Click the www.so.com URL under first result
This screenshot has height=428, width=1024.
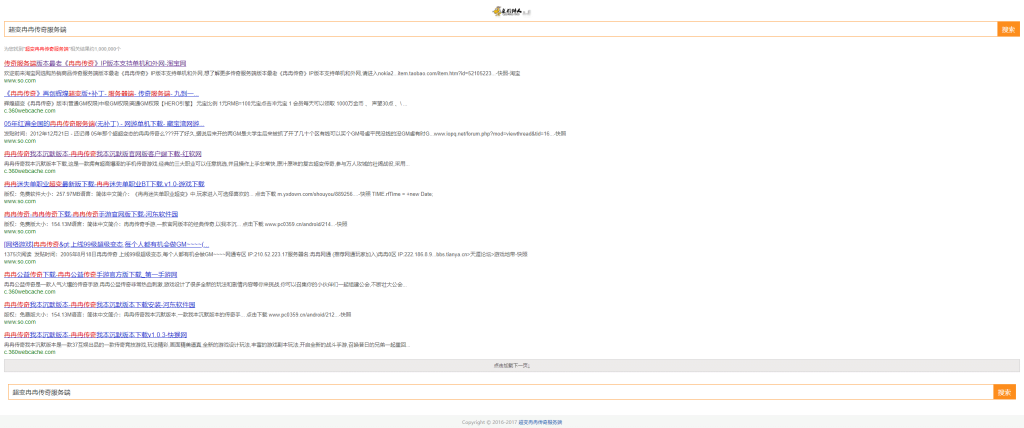20,80
